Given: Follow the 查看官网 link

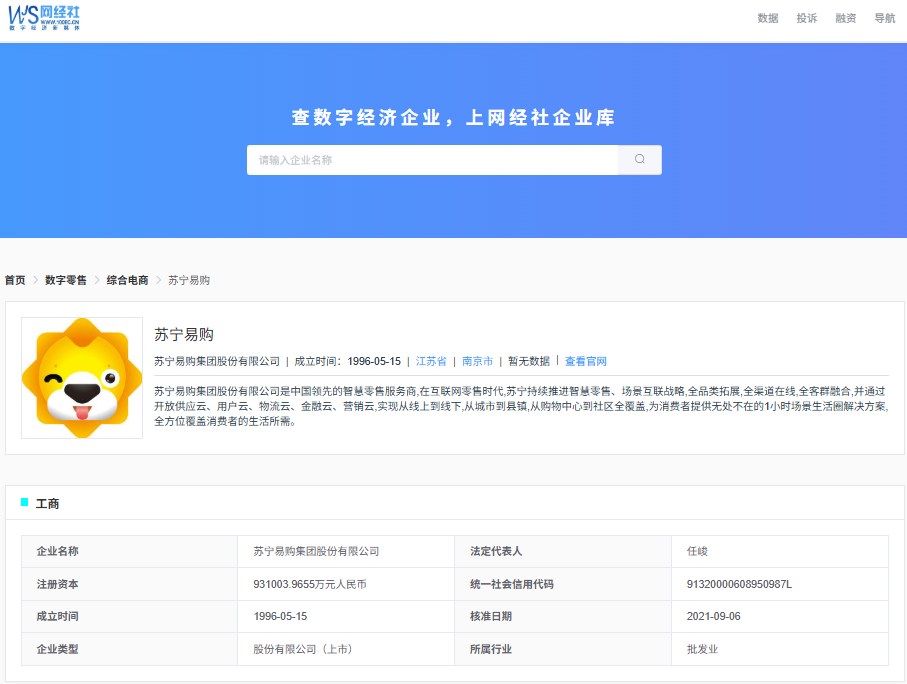Looking at the screenshot, I should coord(585,361).
